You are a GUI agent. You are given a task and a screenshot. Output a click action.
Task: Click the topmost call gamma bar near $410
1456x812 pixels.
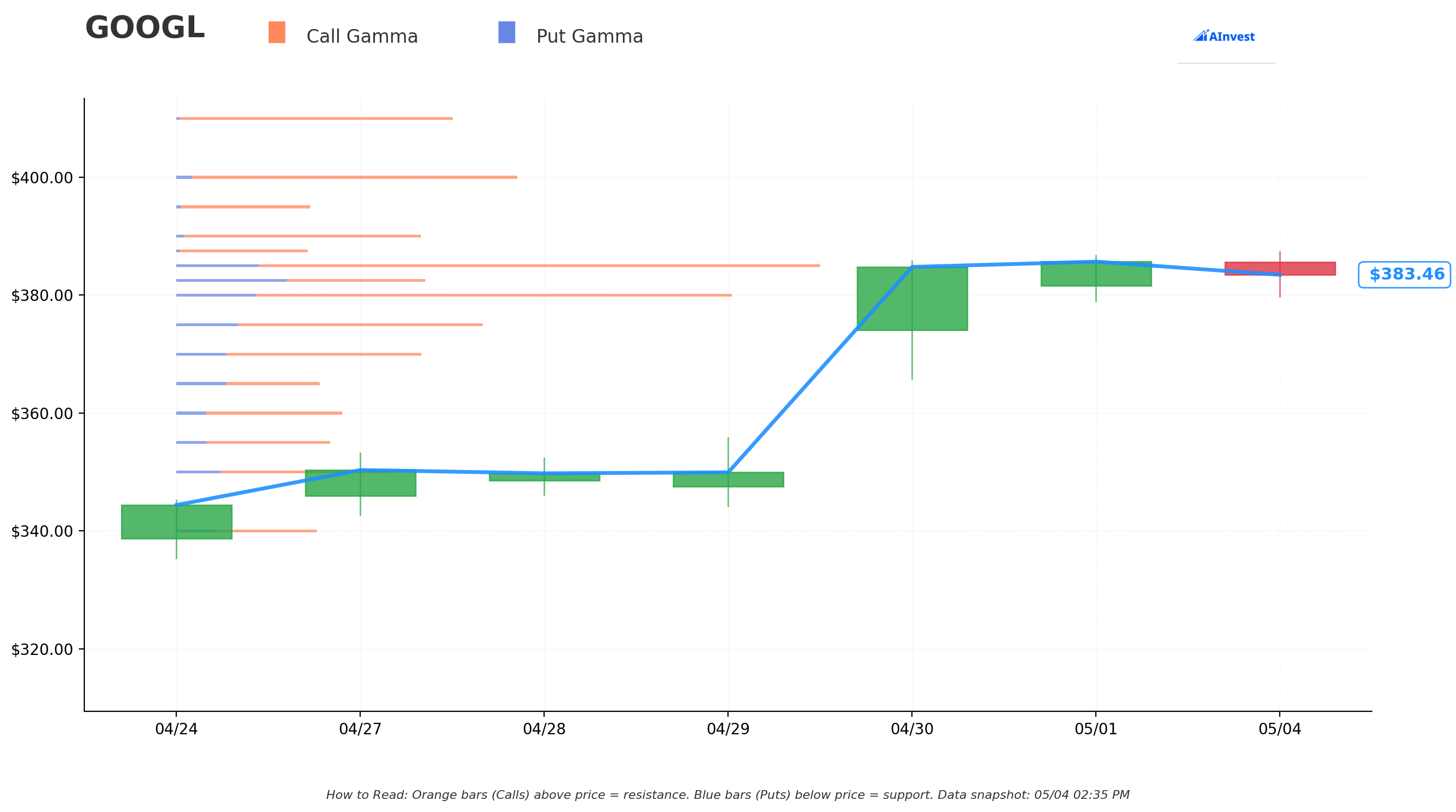[315, 119]
